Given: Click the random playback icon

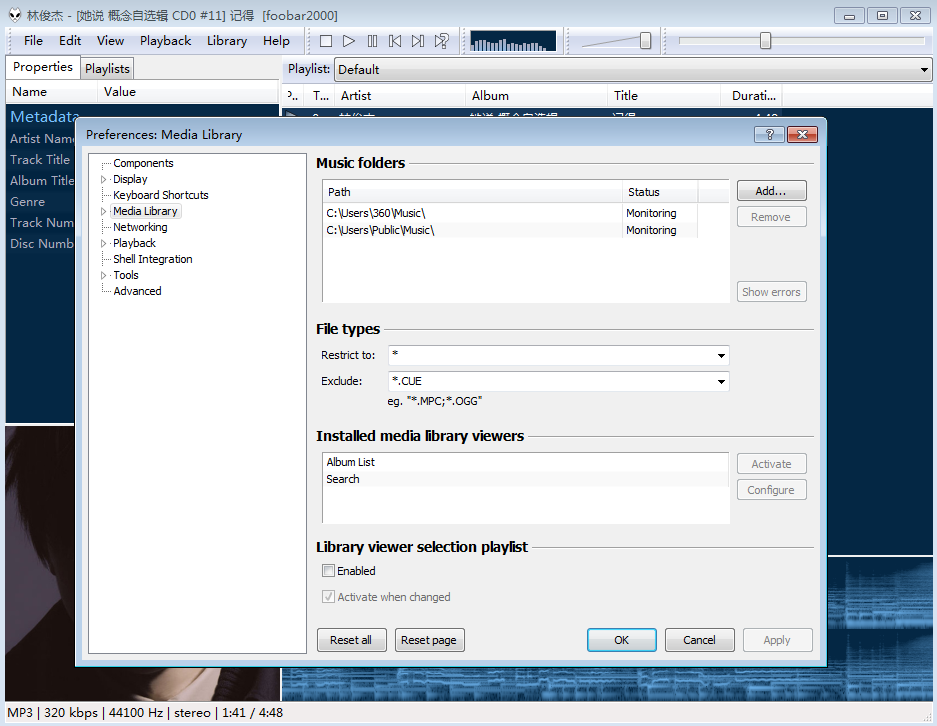Looking at the screenshot, I should (442, 41).
